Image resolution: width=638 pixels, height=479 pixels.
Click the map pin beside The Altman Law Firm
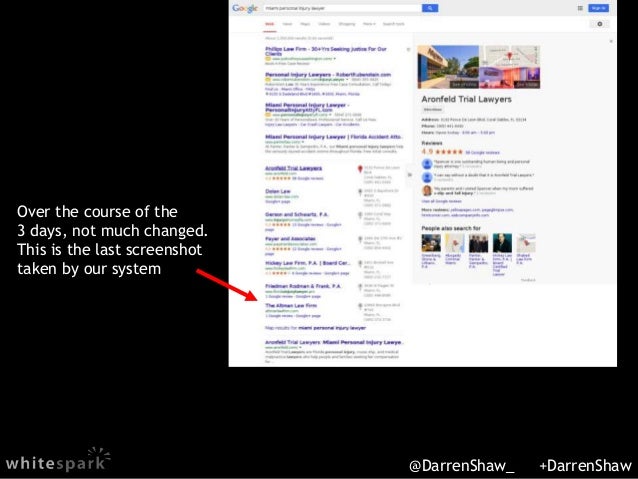pyautogui.click(x=360, y=306)
